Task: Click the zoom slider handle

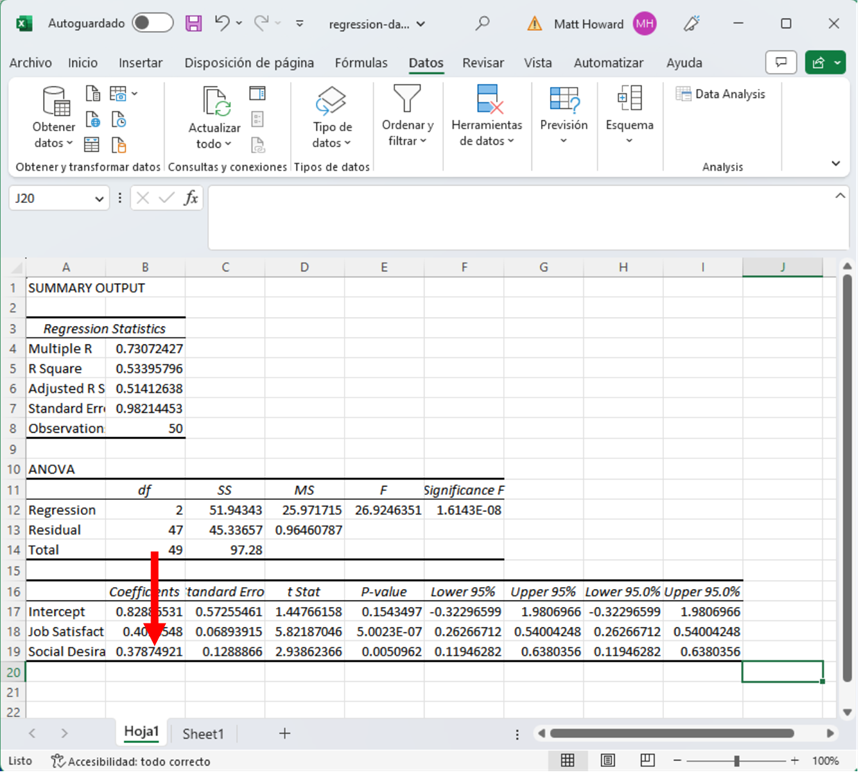Action: (737, 761)
